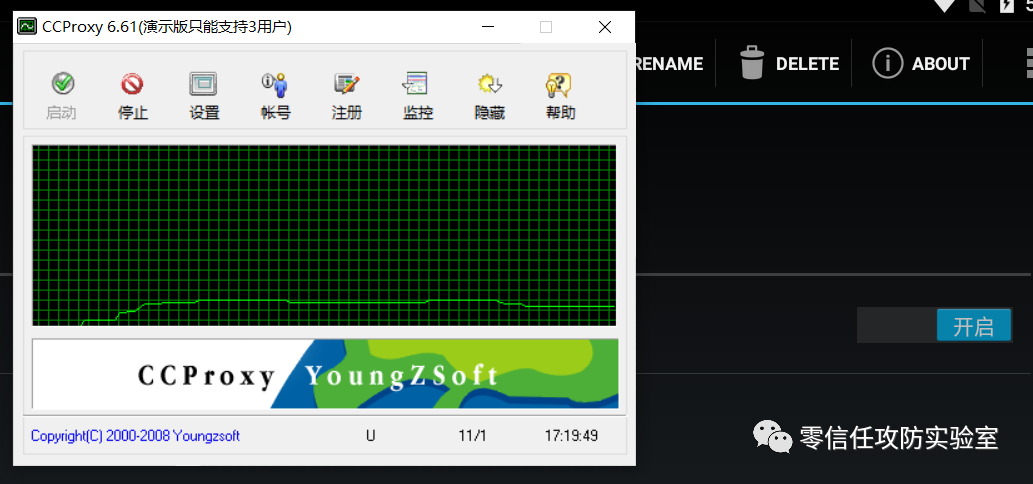This screenshot has width=1033, height=484.
Task: Click the CCProxy title bar app icon
Action: (x=27, y=27)
